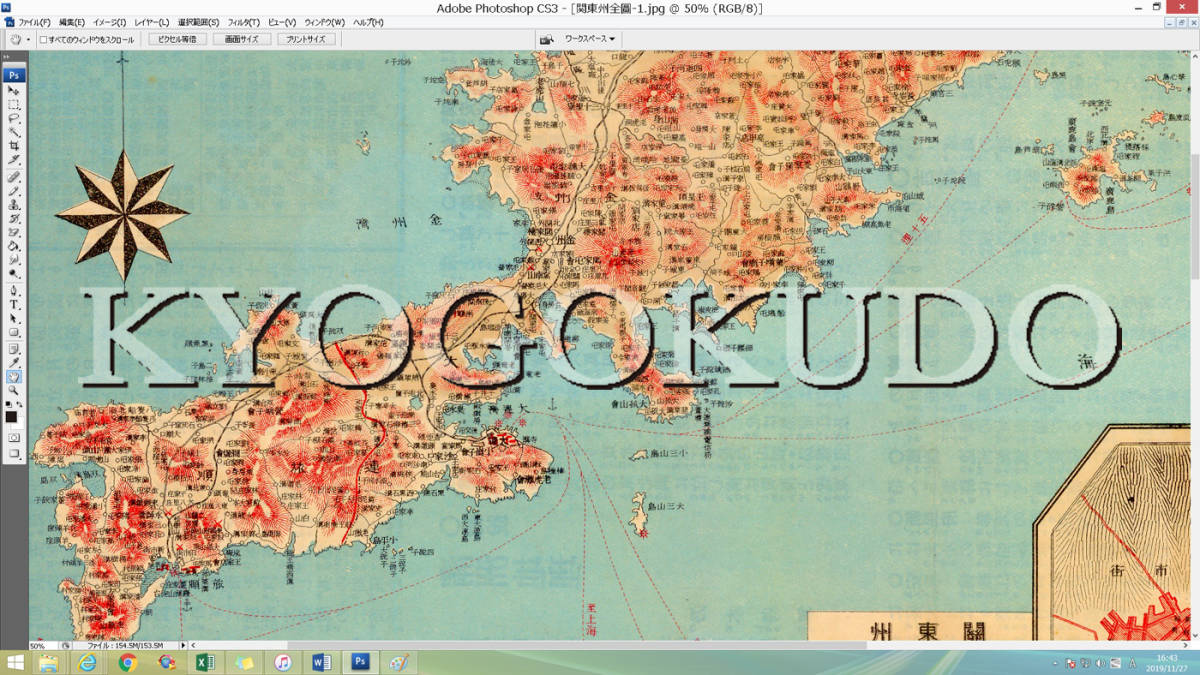Select the Blur tool

pos(14,260)
